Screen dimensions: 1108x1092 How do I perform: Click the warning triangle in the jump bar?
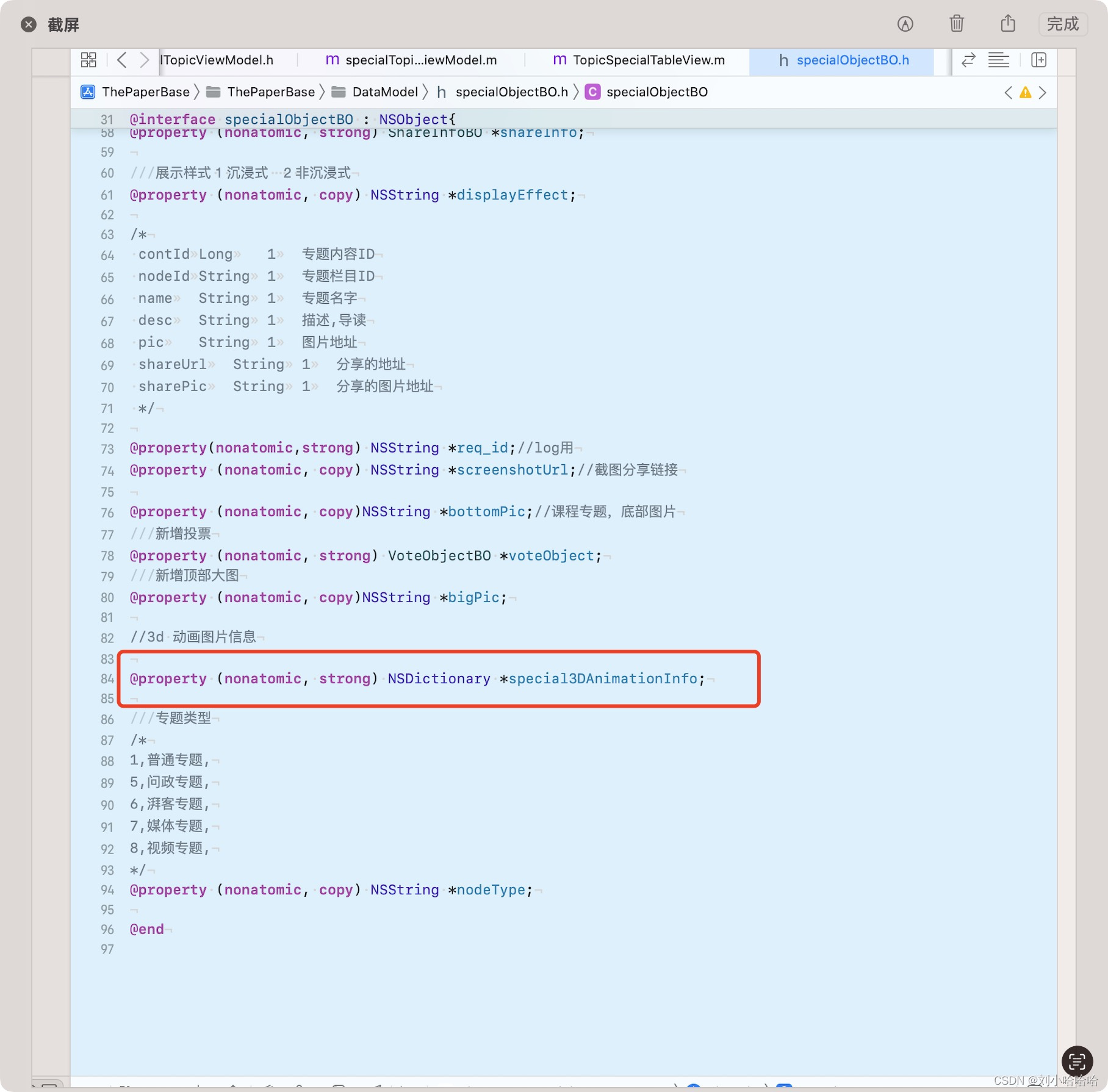tap(1026, 92)
